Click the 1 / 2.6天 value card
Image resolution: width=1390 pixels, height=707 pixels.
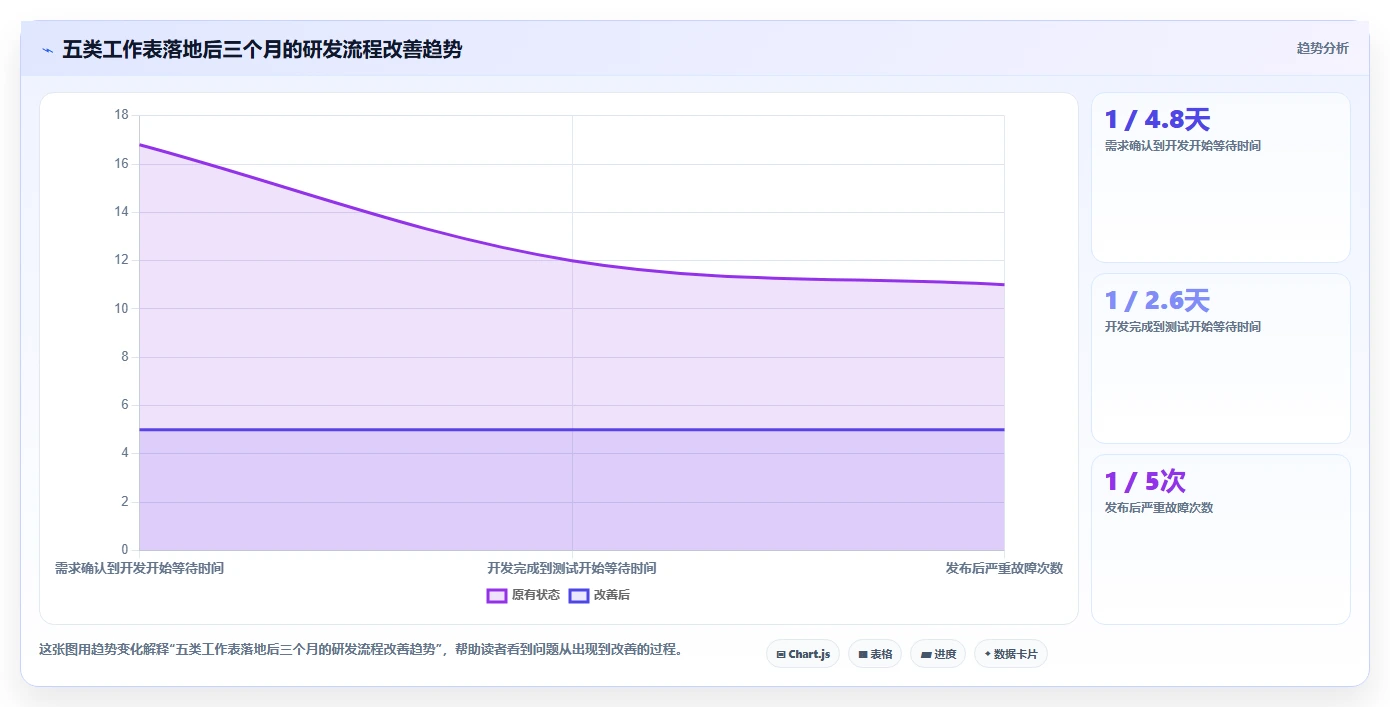tap(1221, 358)
